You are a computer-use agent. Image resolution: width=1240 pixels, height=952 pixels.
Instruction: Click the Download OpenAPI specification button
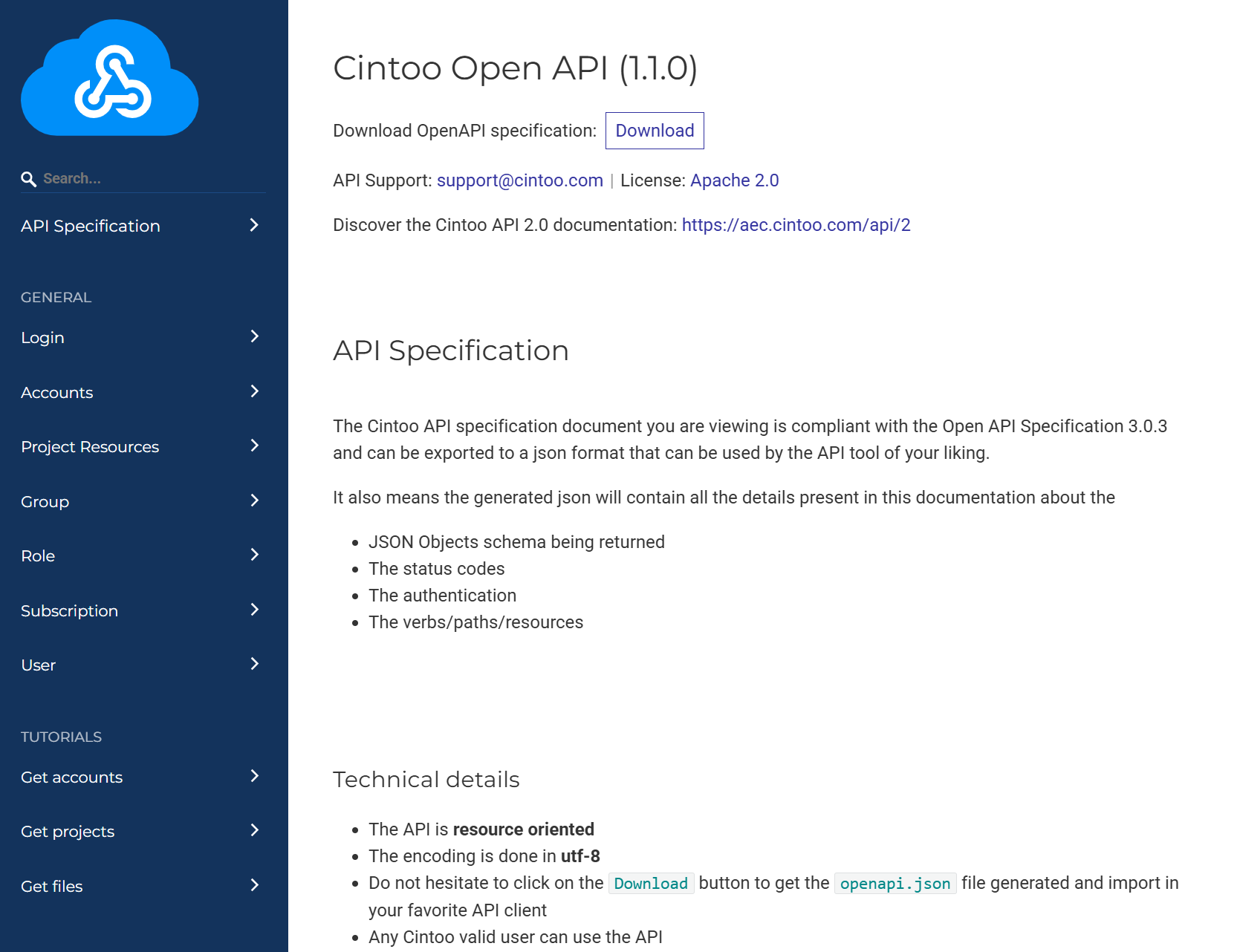[x=655, y=131]
